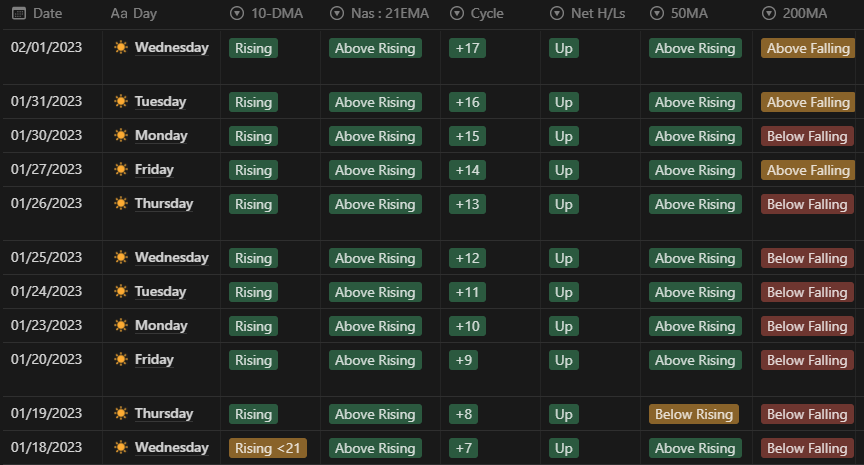Click sun icon in the 01/26/2023 row
Viewport: 864px width, 465px height.
pos(121,203)
